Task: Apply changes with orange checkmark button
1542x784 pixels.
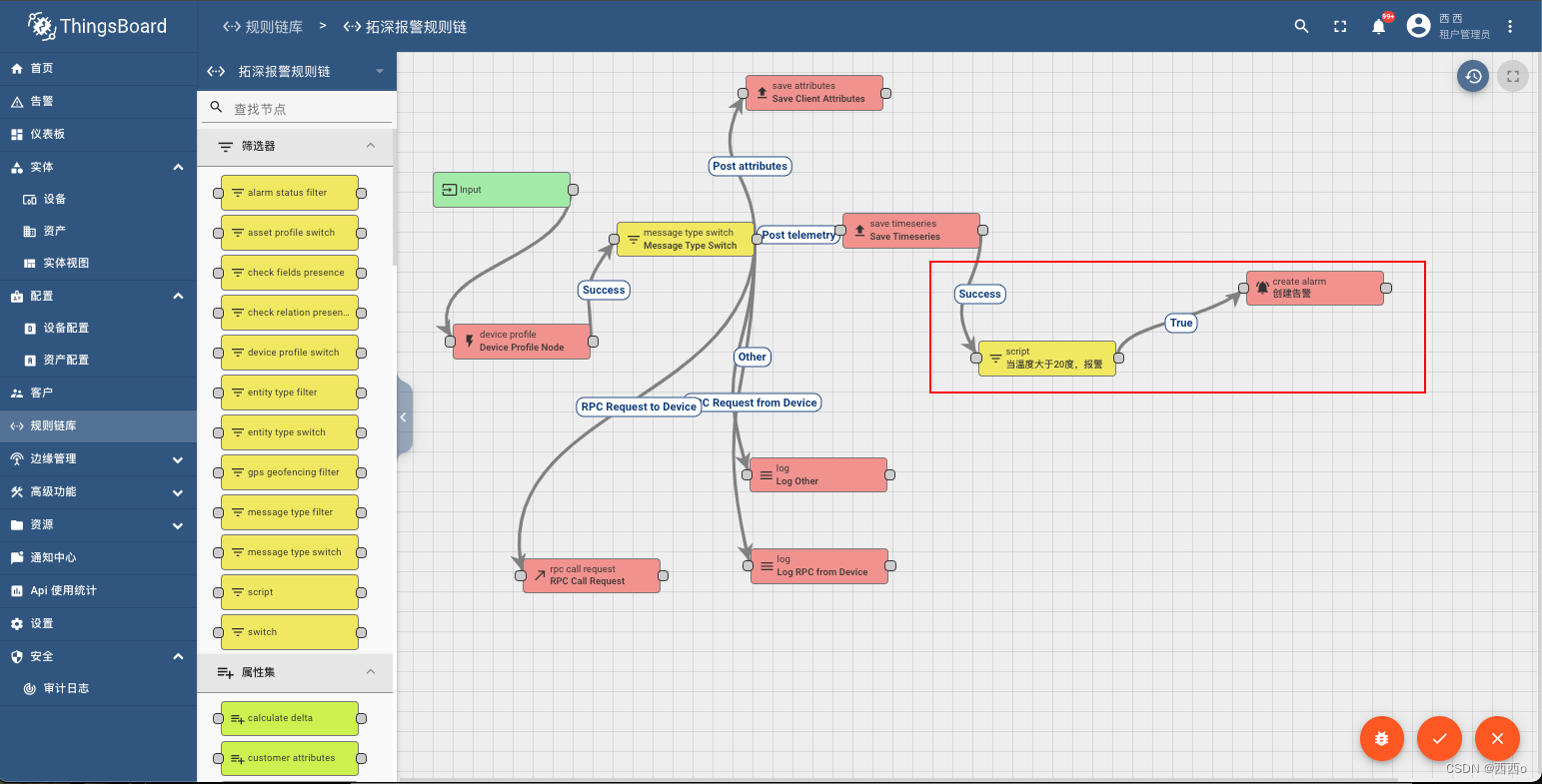Action: (x=1439, y=739)
